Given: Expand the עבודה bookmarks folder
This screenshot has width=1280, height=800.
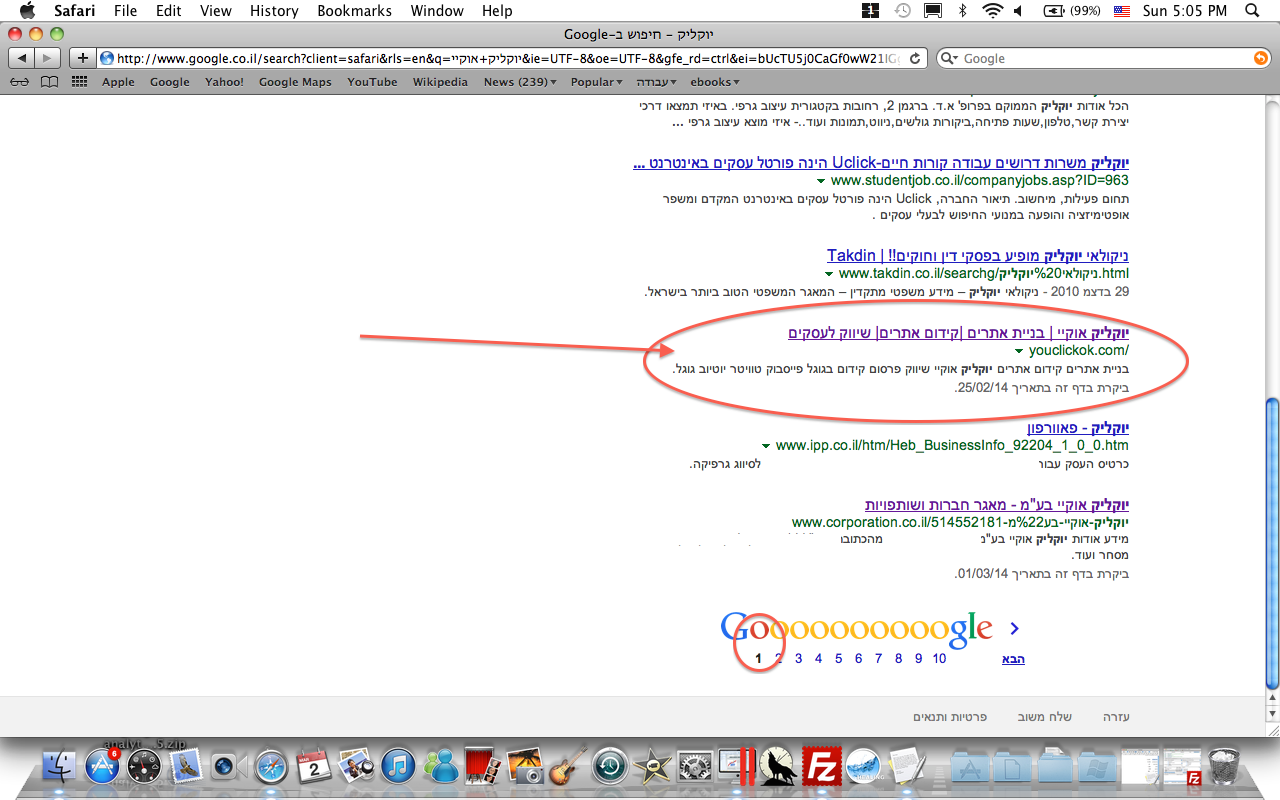Looking at the screenshot, I should [x=657, y=82].
